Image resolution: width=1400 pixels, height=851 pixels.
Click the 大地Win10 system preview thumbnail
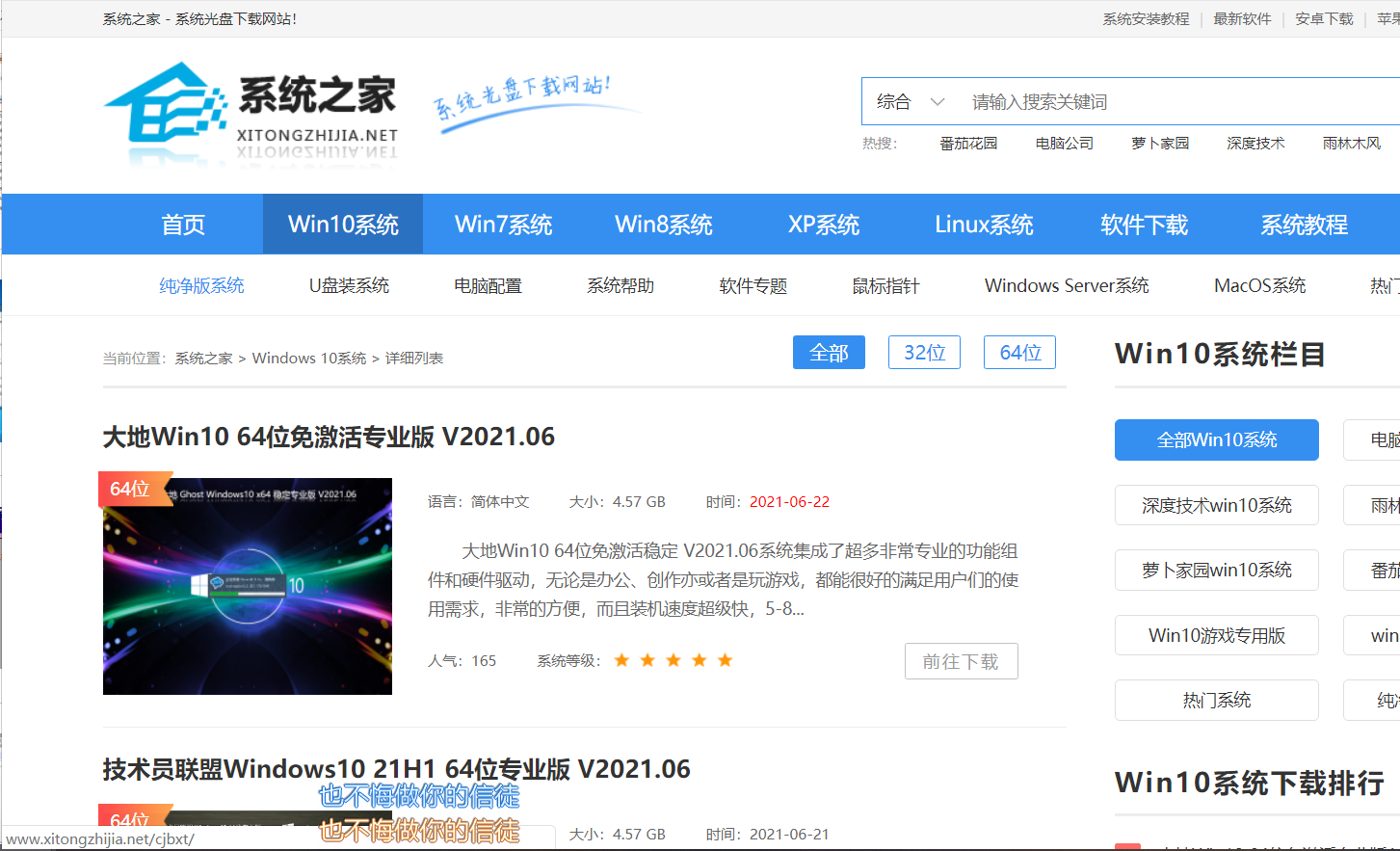click(247, 585)
